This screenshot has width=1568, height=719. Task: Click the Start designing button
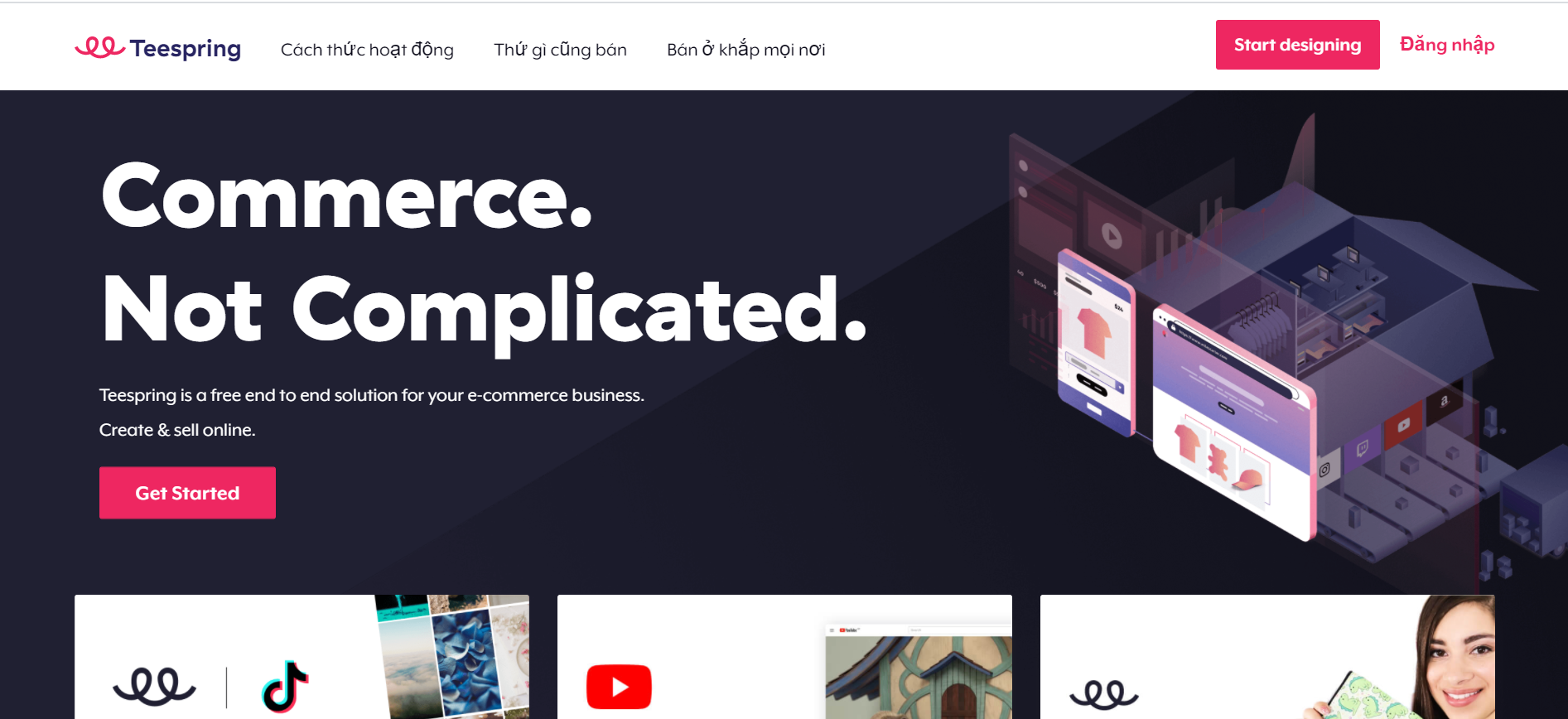1297,45
